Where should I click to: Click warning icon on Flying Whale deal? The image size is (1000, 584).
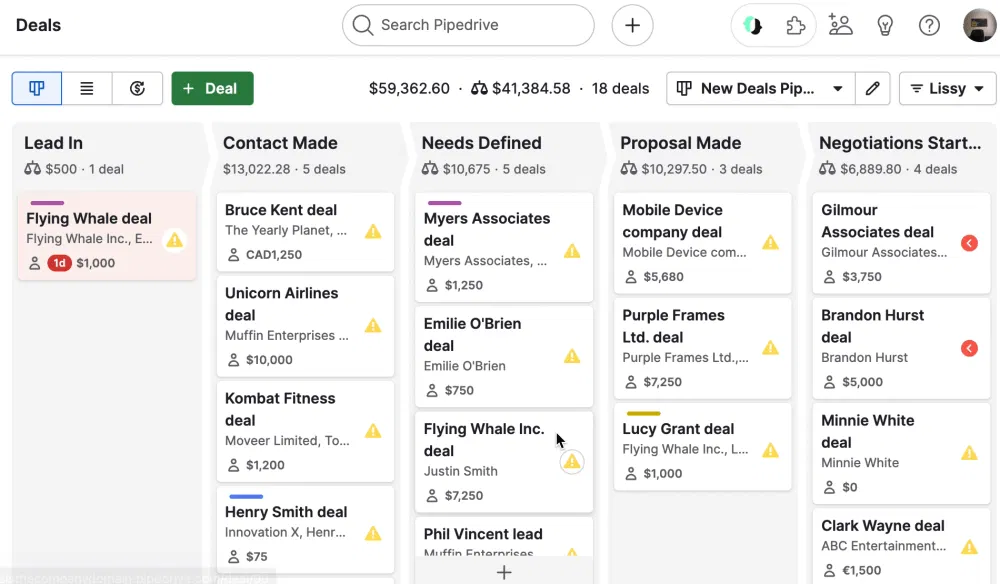pos(174,240)
